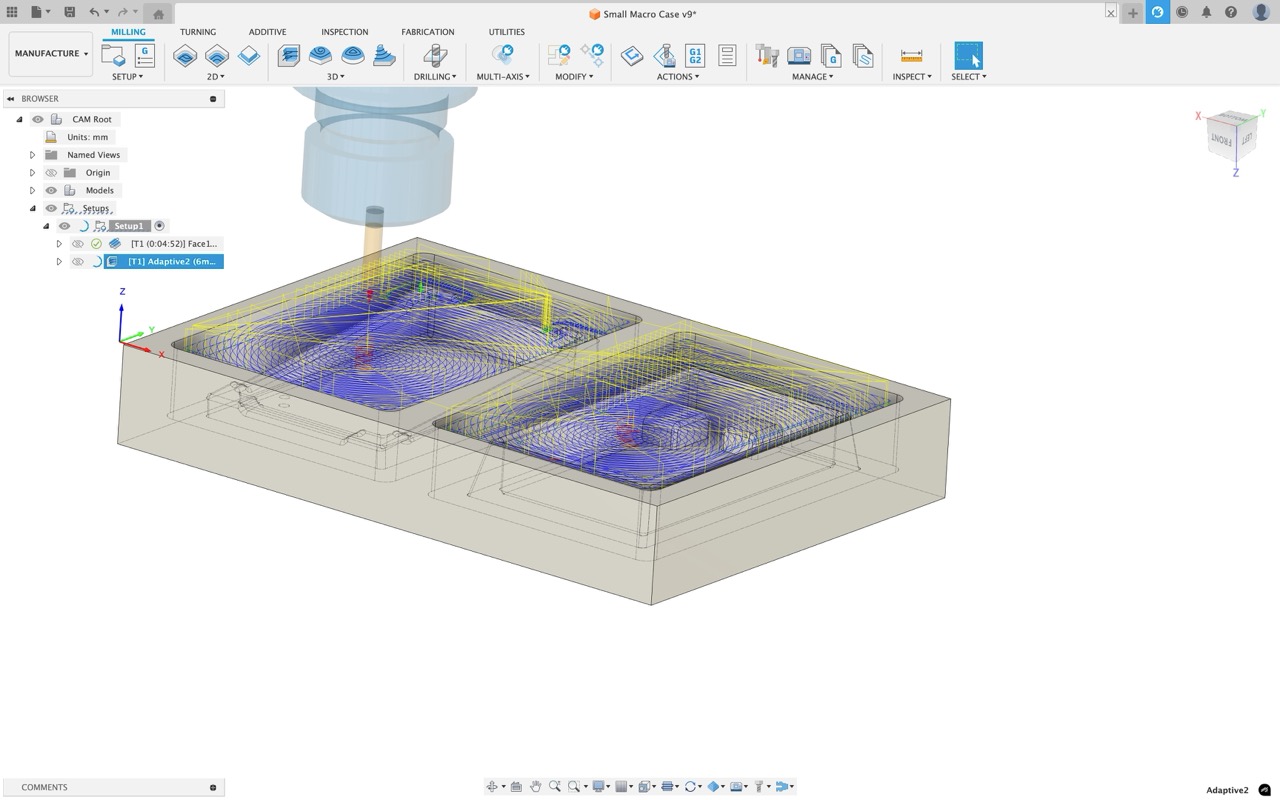Open the MANUFACTURE workspace dropdown
Image resolution: width=1280 pixels, height=800 pixels.
(51, 54)
